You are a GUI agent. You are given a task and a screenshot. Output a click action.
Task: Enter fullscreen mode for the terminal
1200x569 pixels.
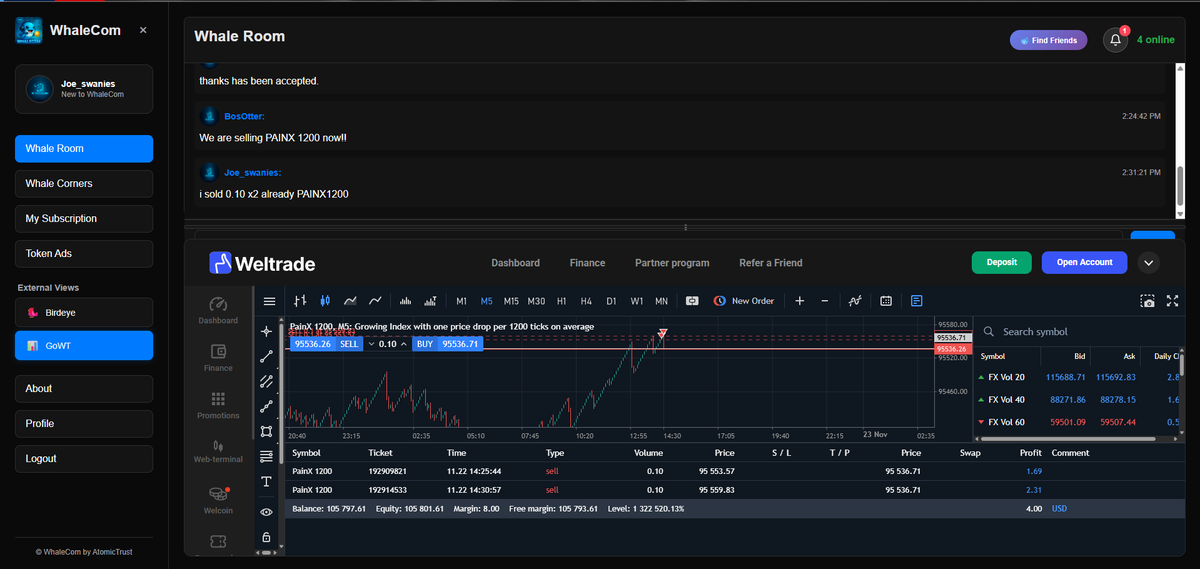(x=1172, y=301)
